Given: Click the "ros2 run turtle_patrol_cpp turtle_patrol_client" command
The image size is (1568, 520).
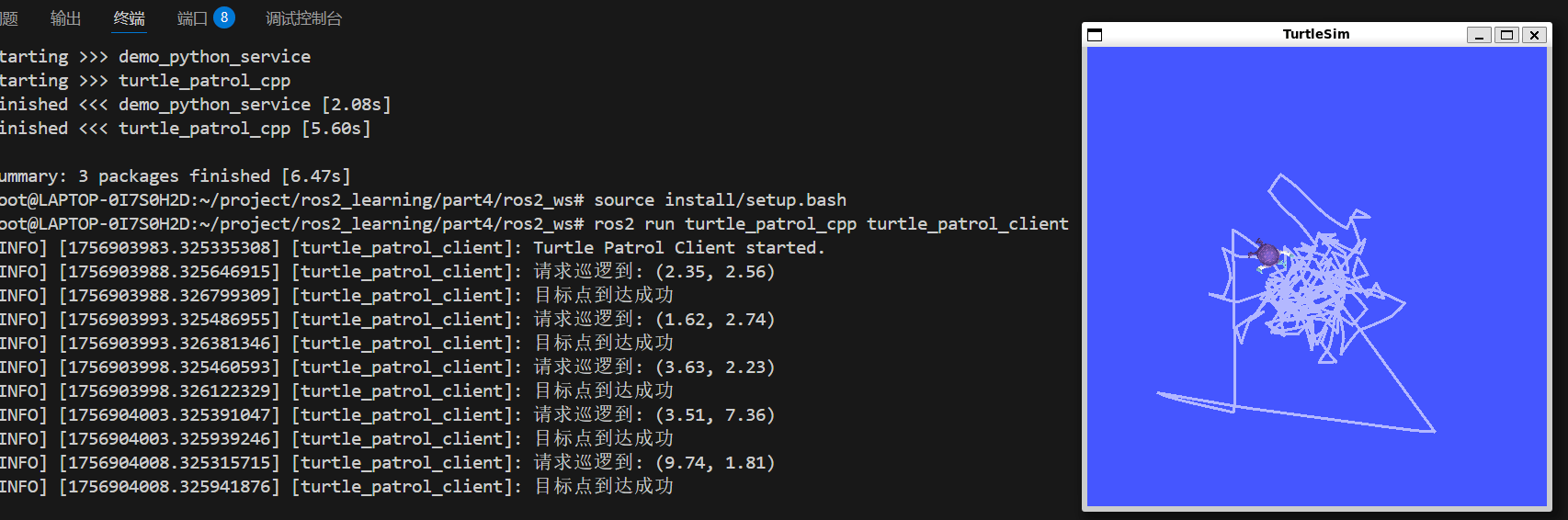Looking at the screenshot, I should tap(831, 224).
